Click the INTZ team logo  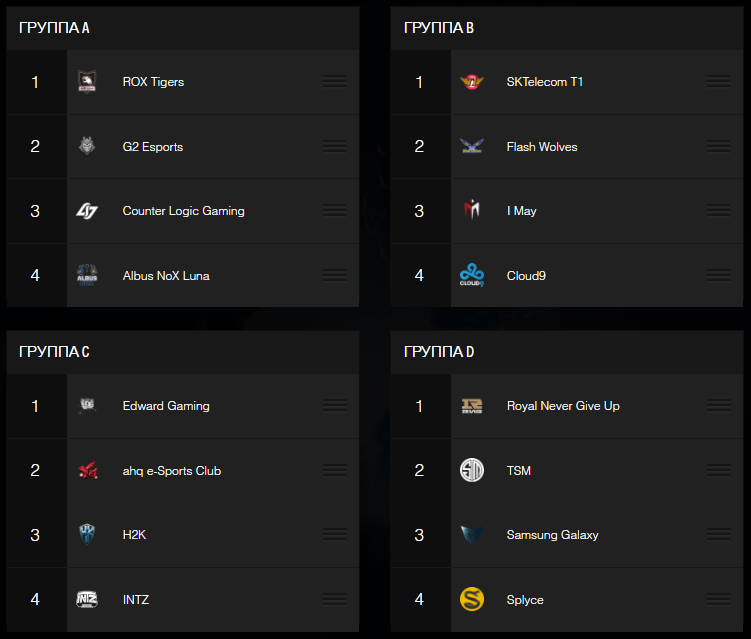tap(87, 599)
